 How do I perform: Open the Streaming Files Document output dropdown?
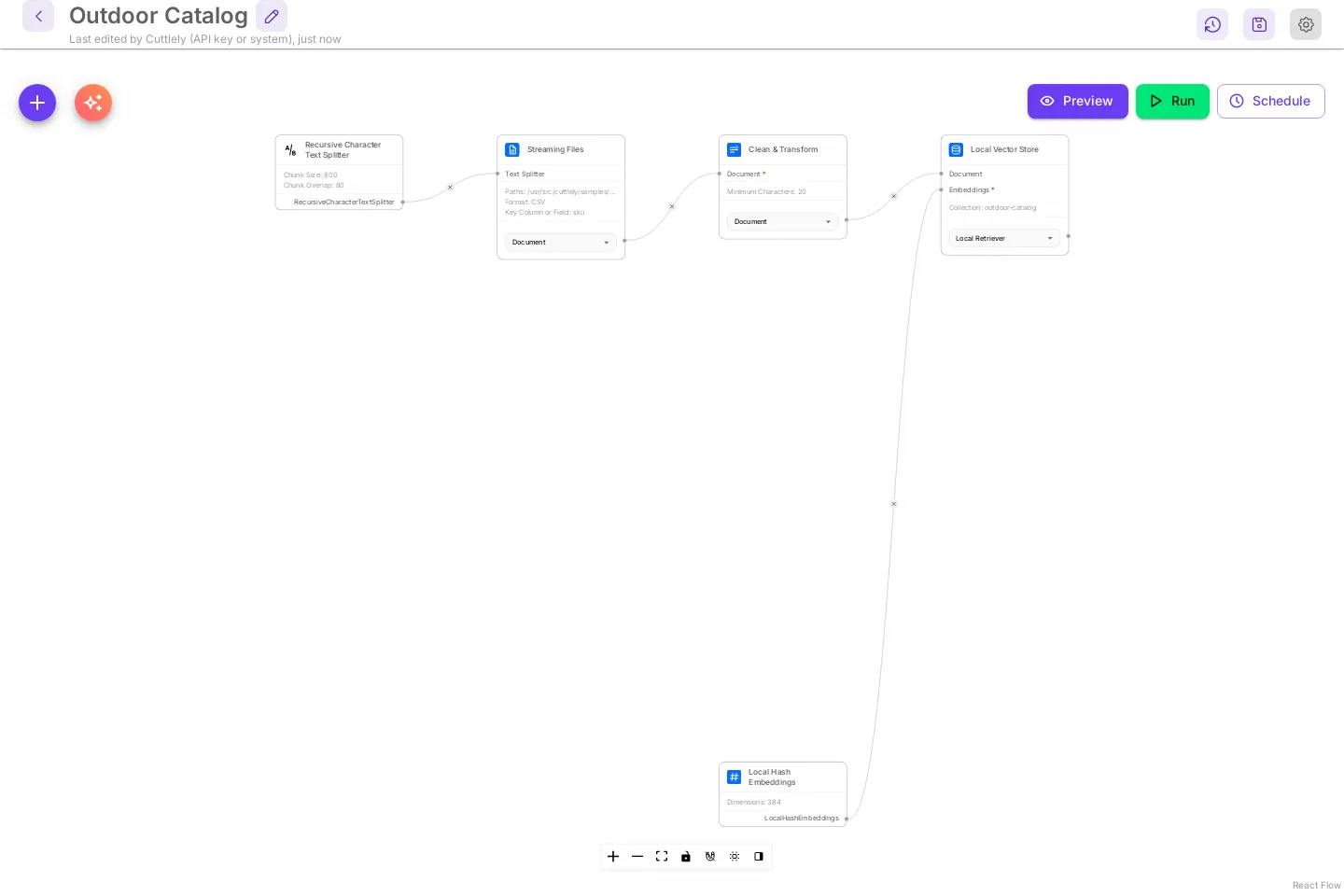coord(561,242)
